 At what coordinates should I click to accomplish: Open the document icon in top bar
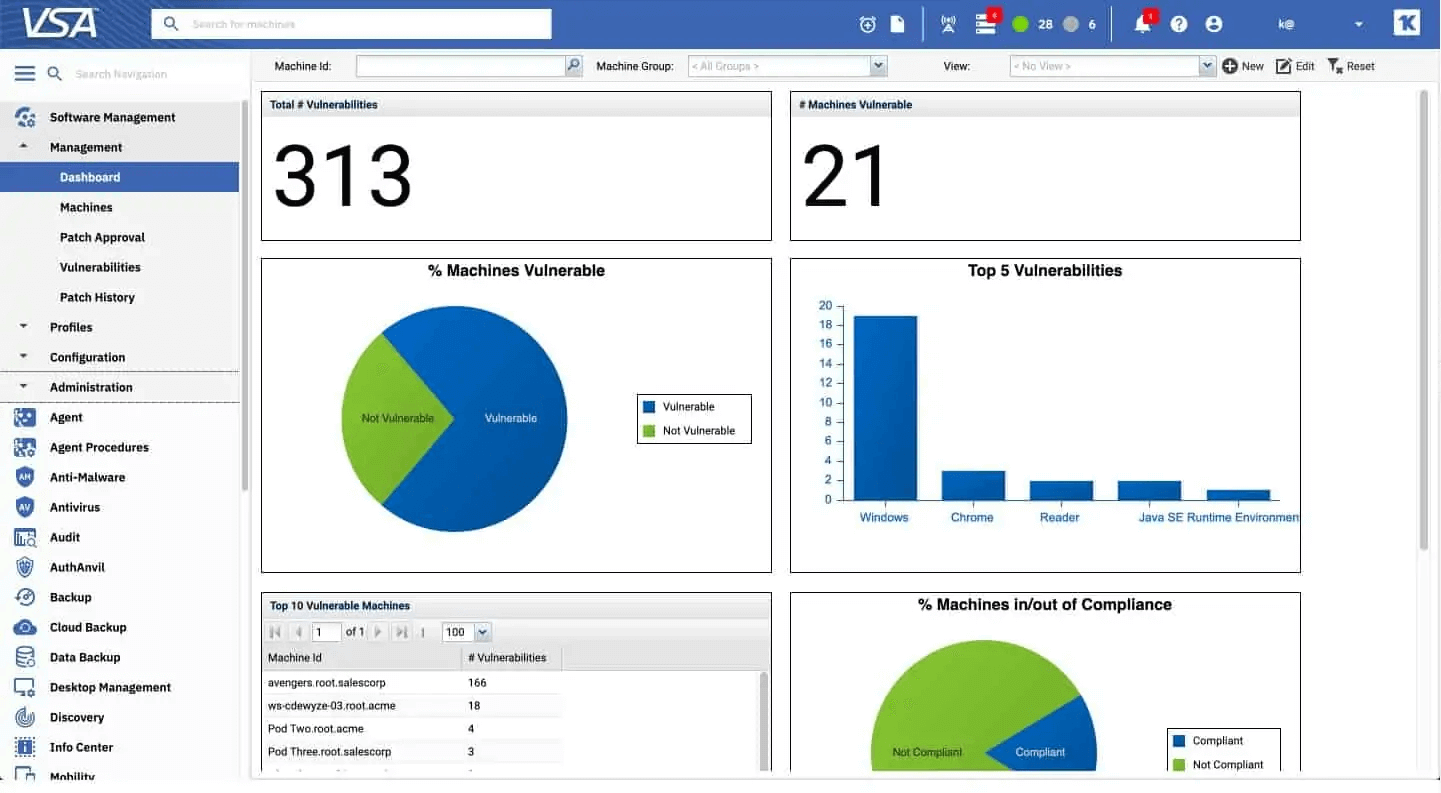coord(898,25)
